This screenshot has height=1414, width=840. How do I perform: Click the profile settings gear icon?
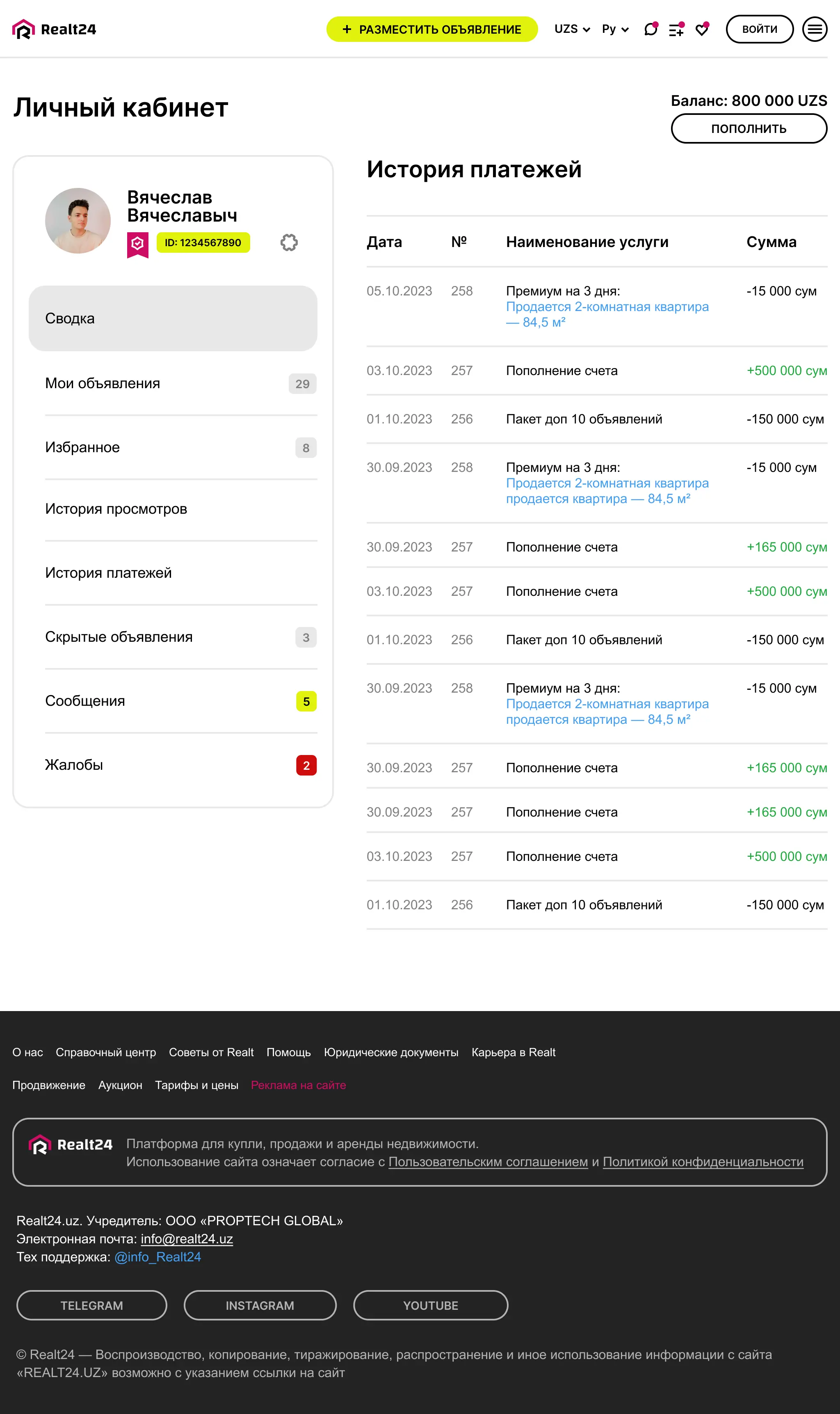click(289, 243)
